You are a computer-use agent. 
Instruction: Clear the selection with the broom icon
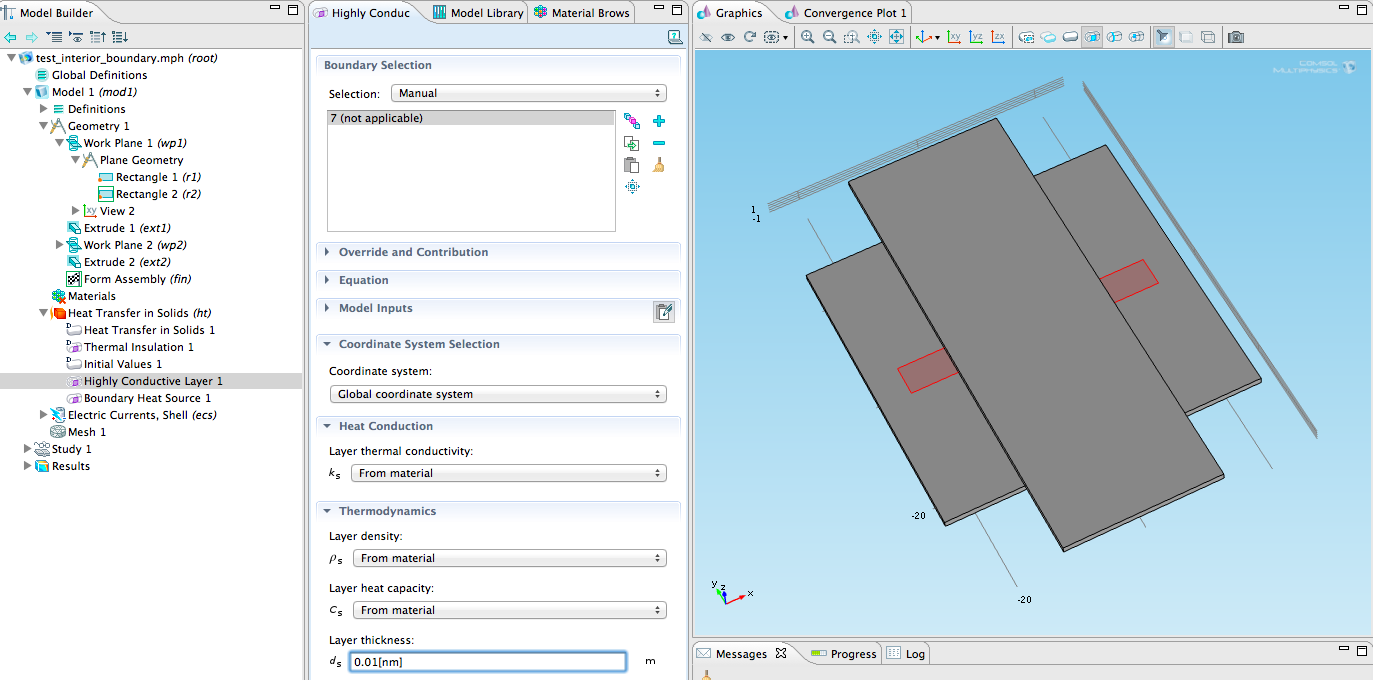[659, 165]
